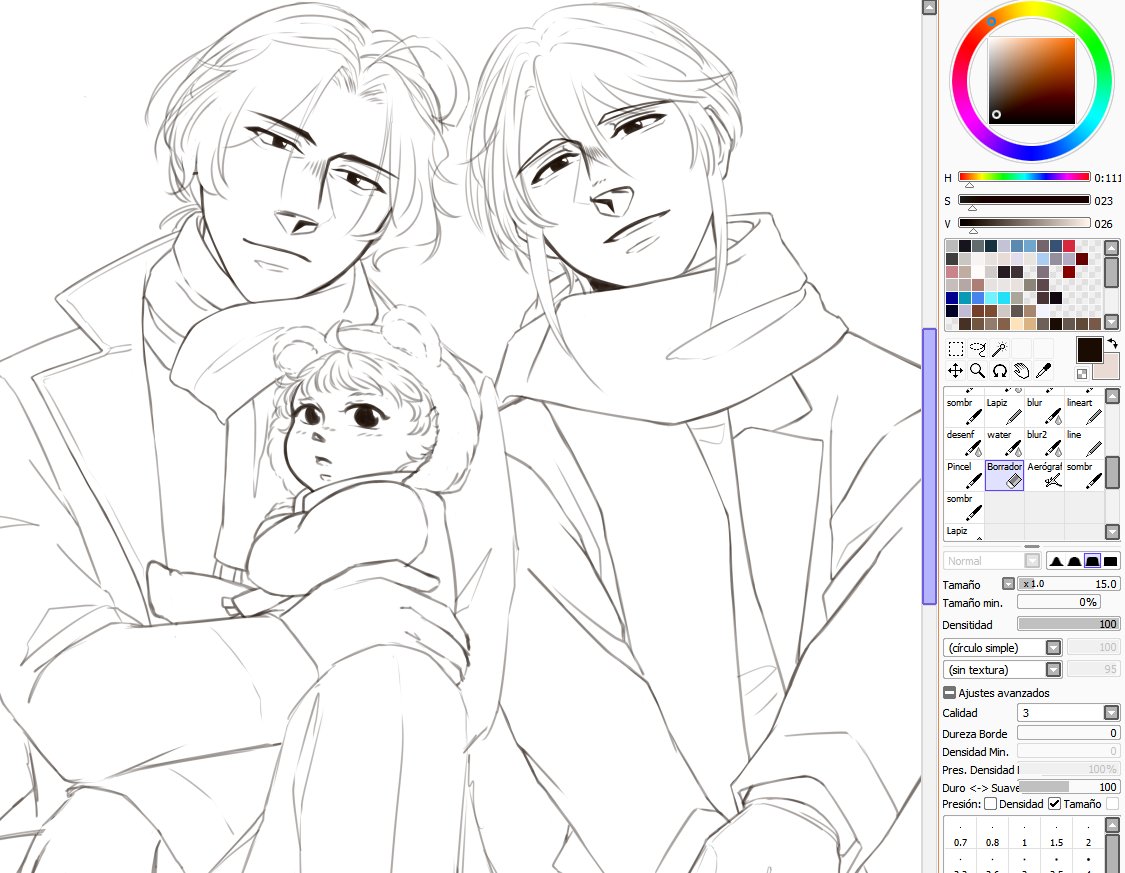Activate the zoom magnifier tool
The height and width of the screenshot is (873, 1125).
point(977,370)
